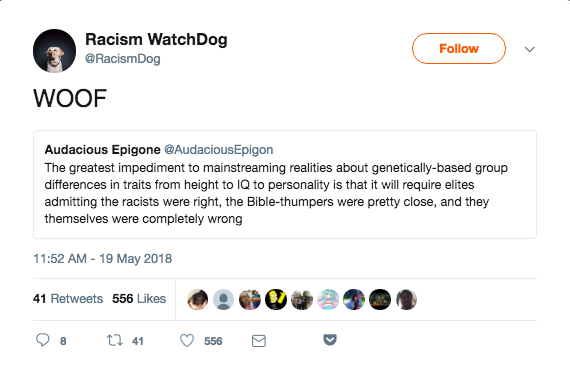Open the quoted tweet text body
This screenshot has width=570, height=371.
tap(276, 193)
